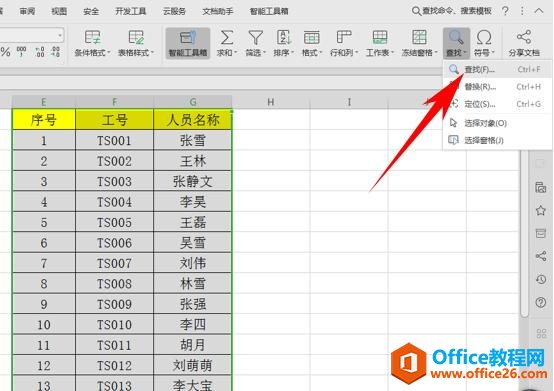Open the 智能工具箱 toolbox button

point(188,43)
